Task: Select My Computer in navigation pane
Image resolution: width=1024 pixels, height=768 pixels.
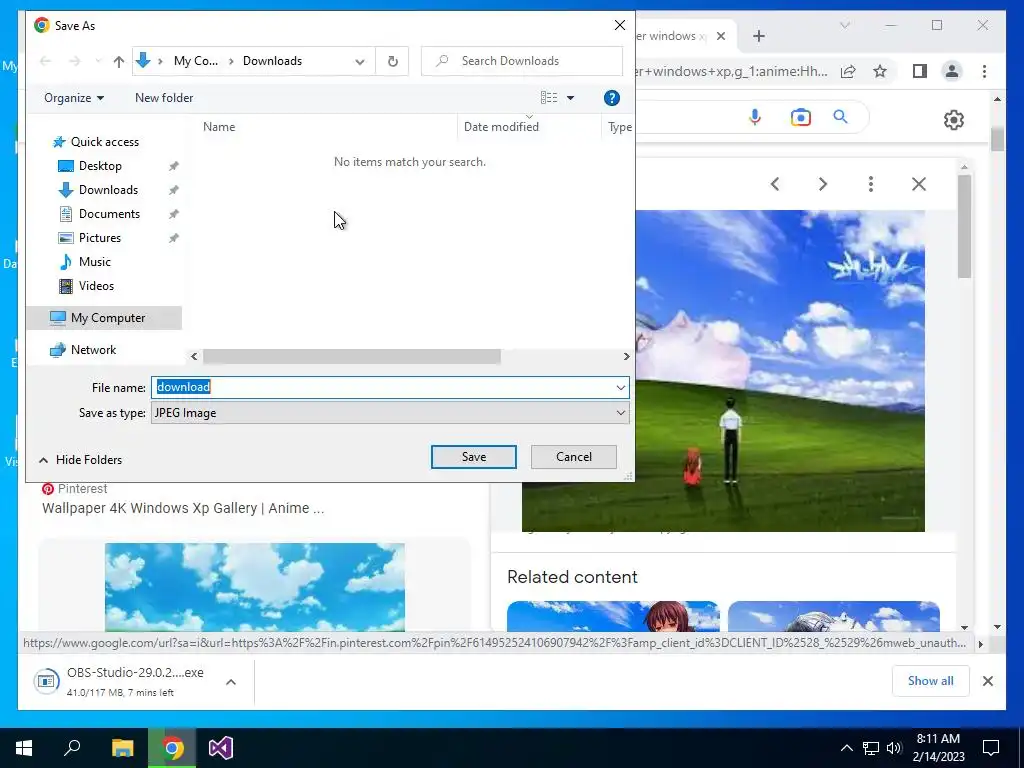Action: point(104,318)
